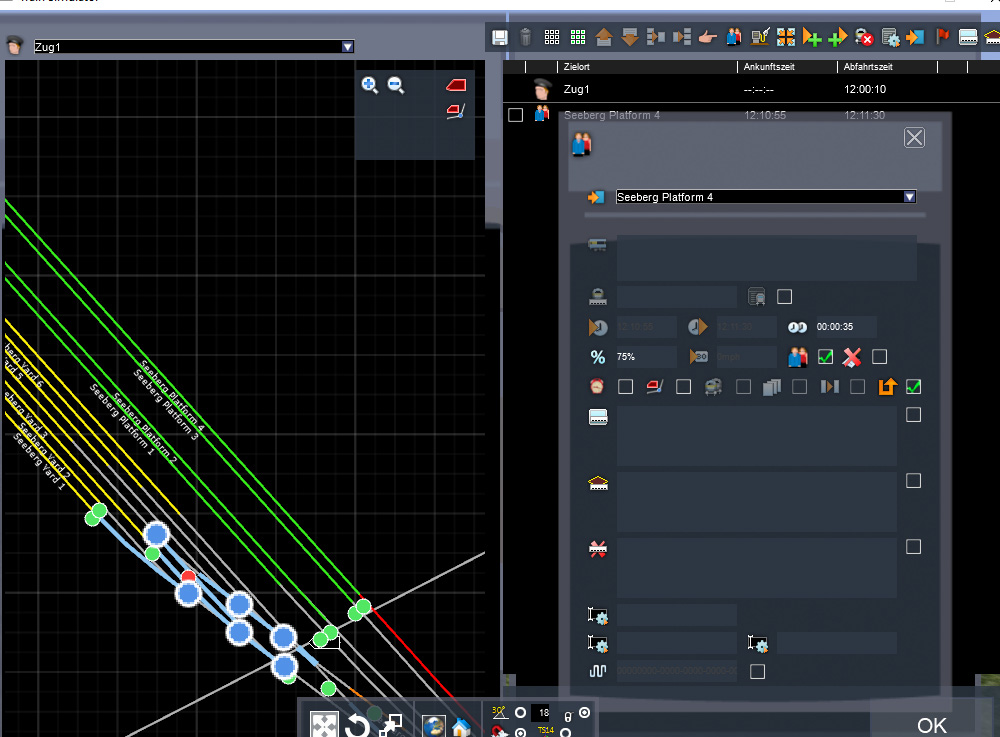Viewport: 1000px width, 737px height.
Task: Toggle checked box beside passengers icon
Action: 825,356
